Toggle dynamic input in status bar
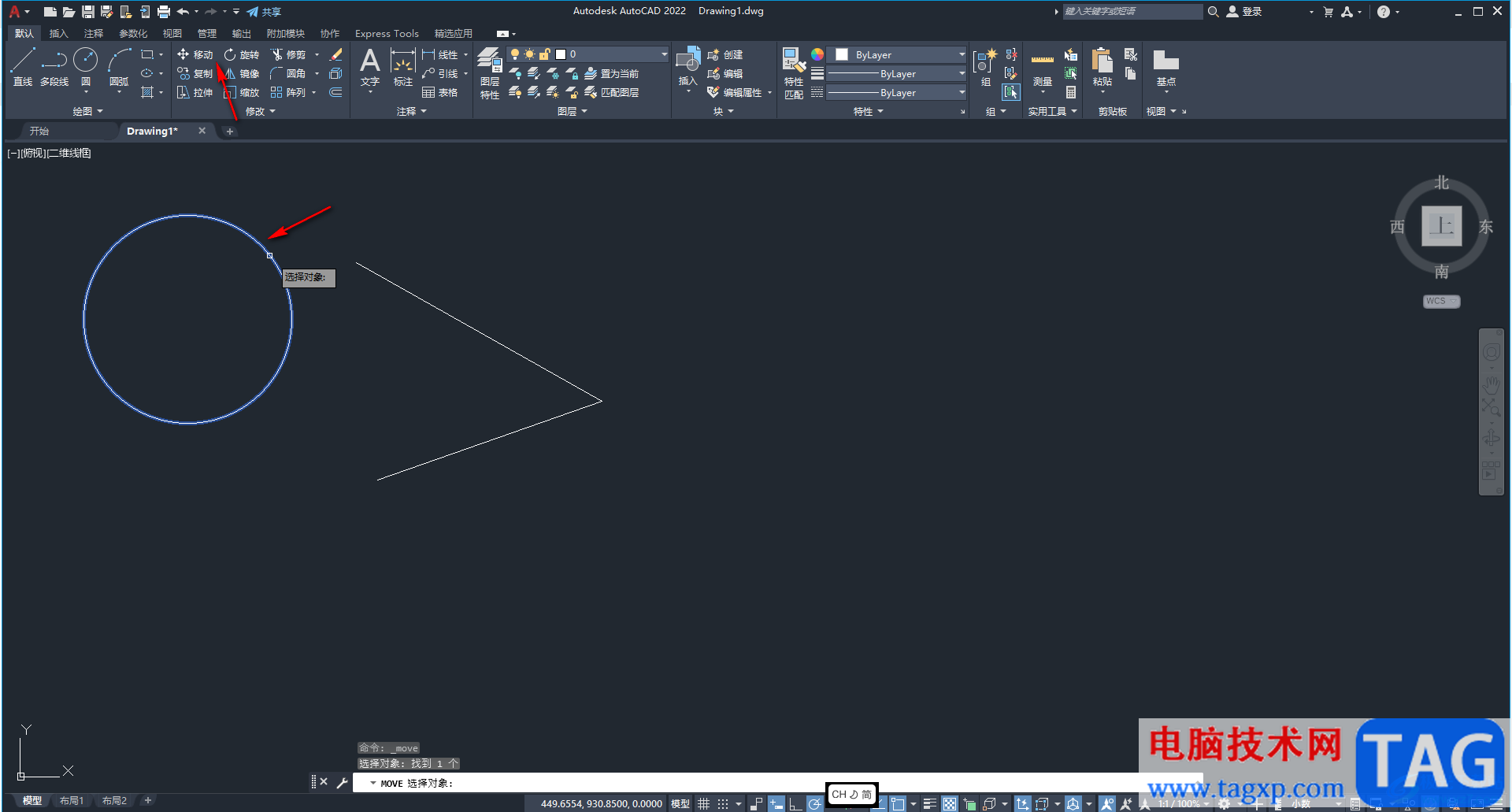 click(776, 804)
